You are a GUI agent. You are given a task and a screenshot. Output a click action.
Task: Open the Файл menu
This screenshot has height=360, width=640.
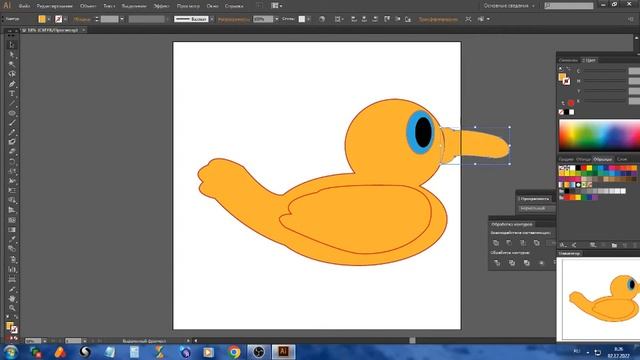(24, 6)
